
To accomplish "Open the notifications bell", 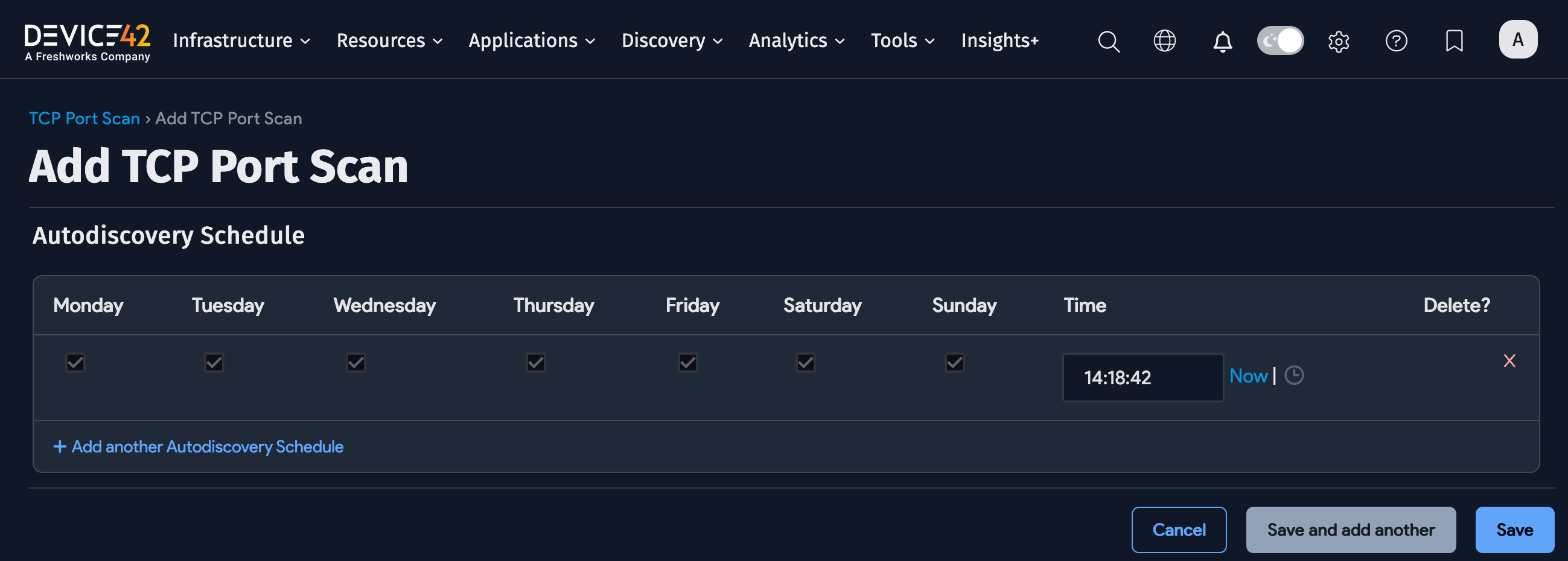I will (x=1222, y=41).
